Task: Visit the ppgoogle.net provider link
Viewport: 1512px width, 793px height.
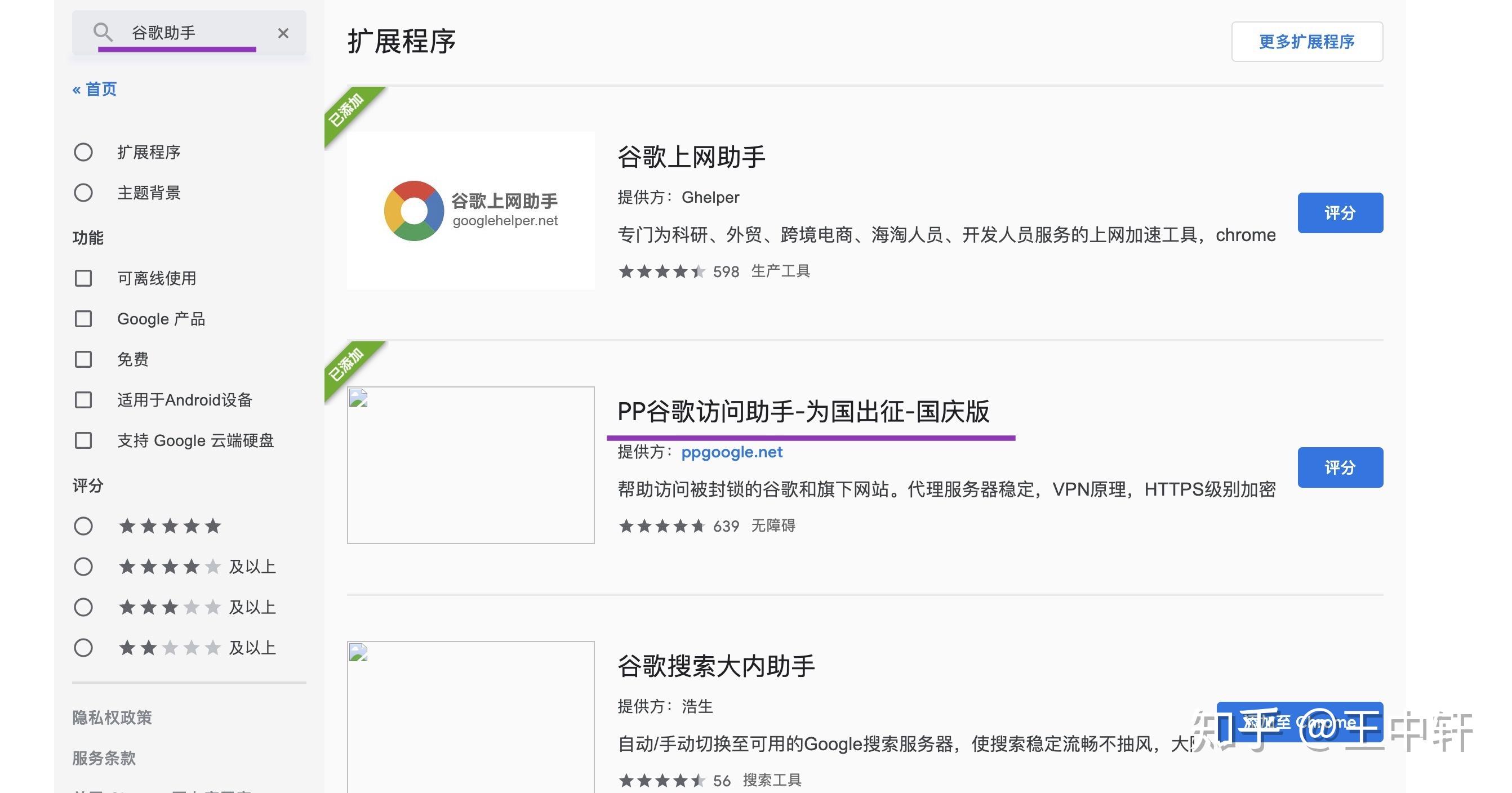Action: 732,452
